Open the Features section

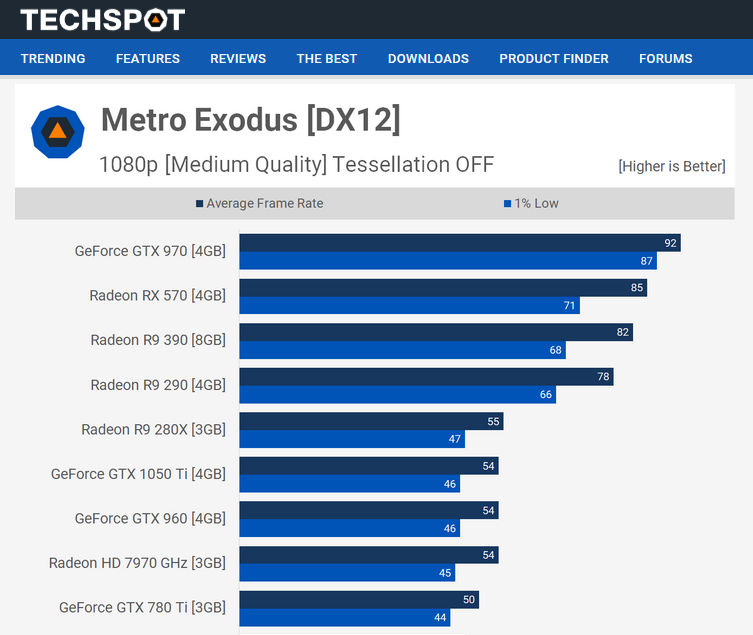click(x=148, y=58)
